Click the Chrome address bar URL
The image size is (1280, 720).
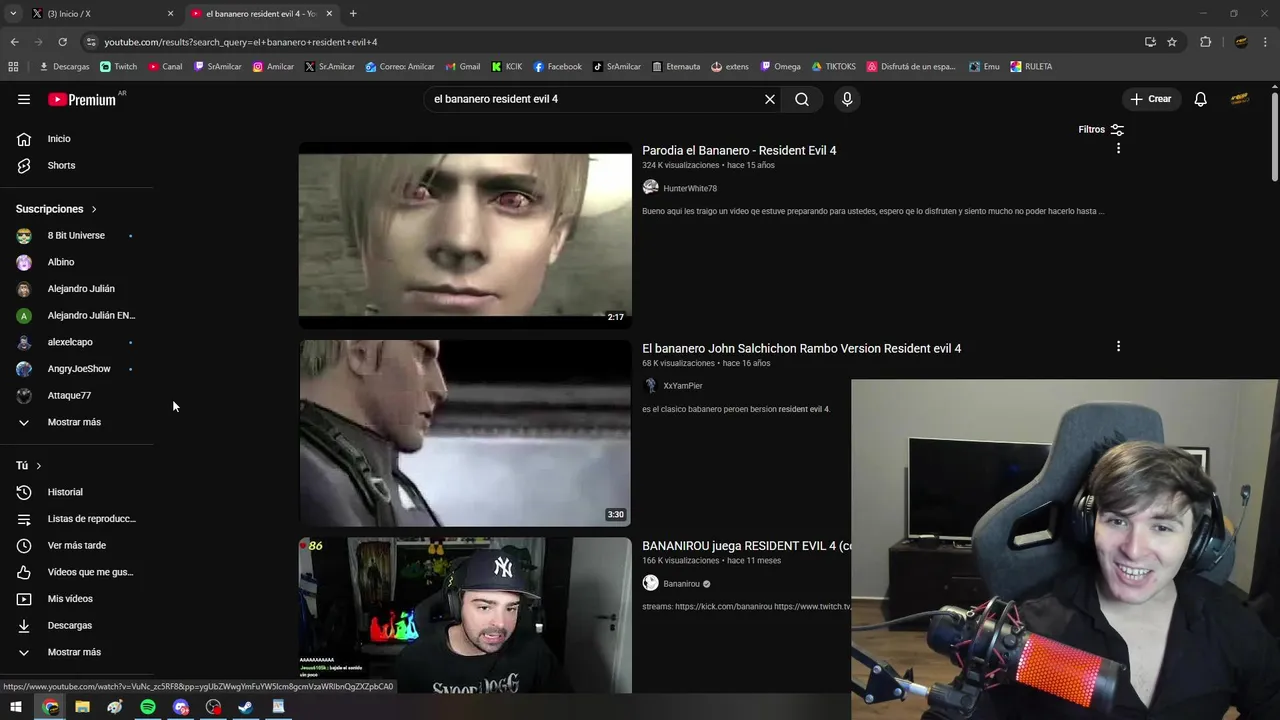[x=241, y=42]
